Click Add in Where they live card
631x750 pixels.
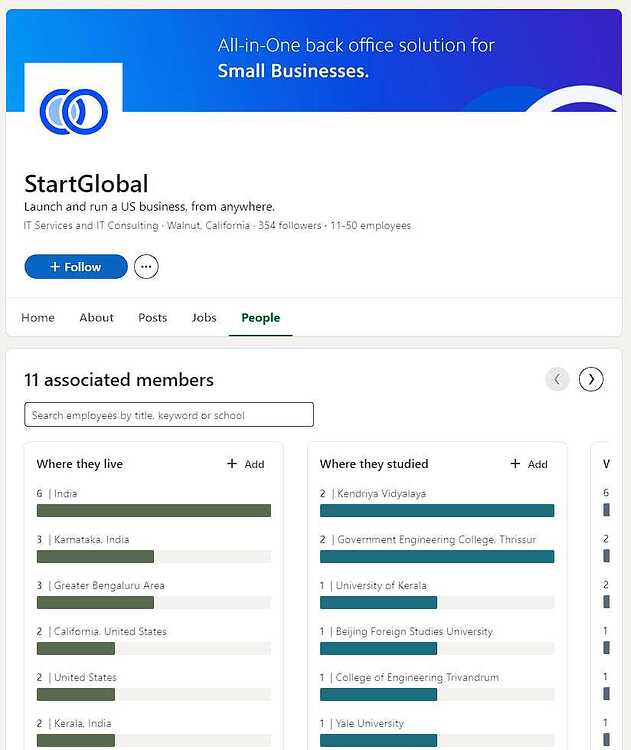point(245,464)
